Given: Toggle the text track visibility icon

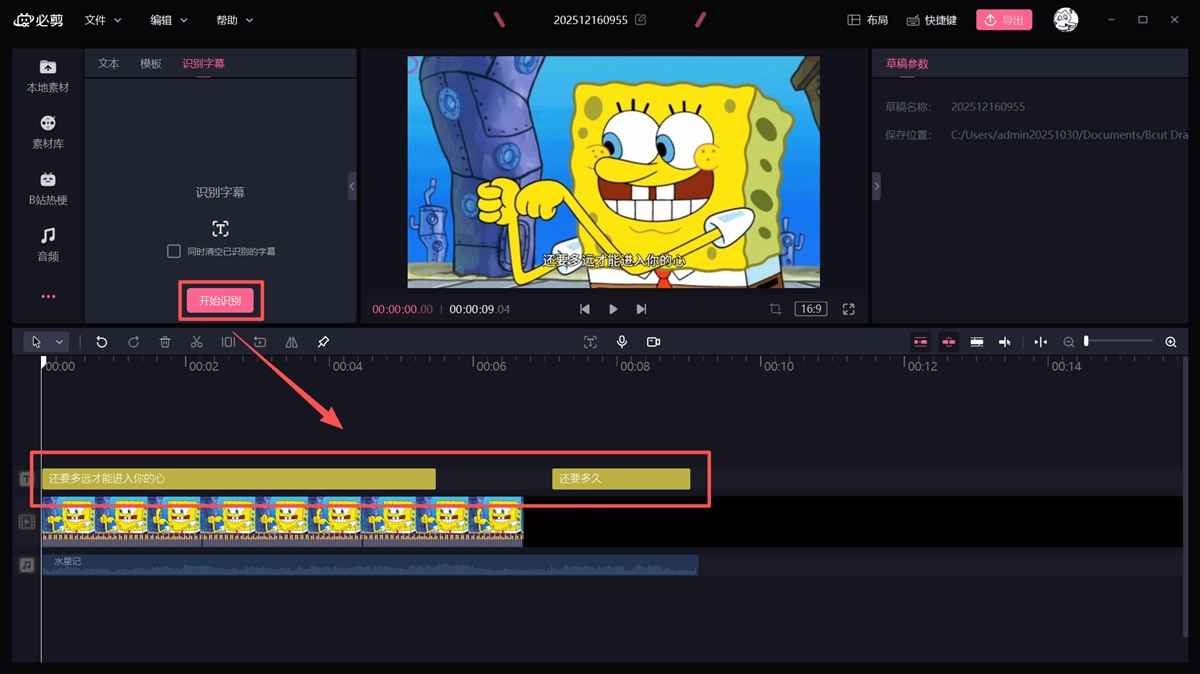Looking at the screenshot, I should click(x=27, y=479).
